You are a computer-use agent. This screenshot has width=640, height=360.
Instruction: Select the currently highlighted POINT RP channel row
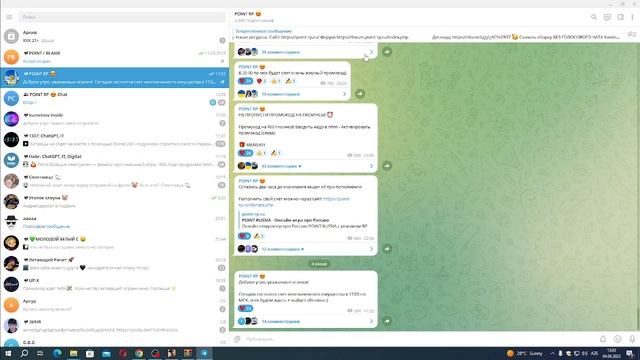click(115, 78)
